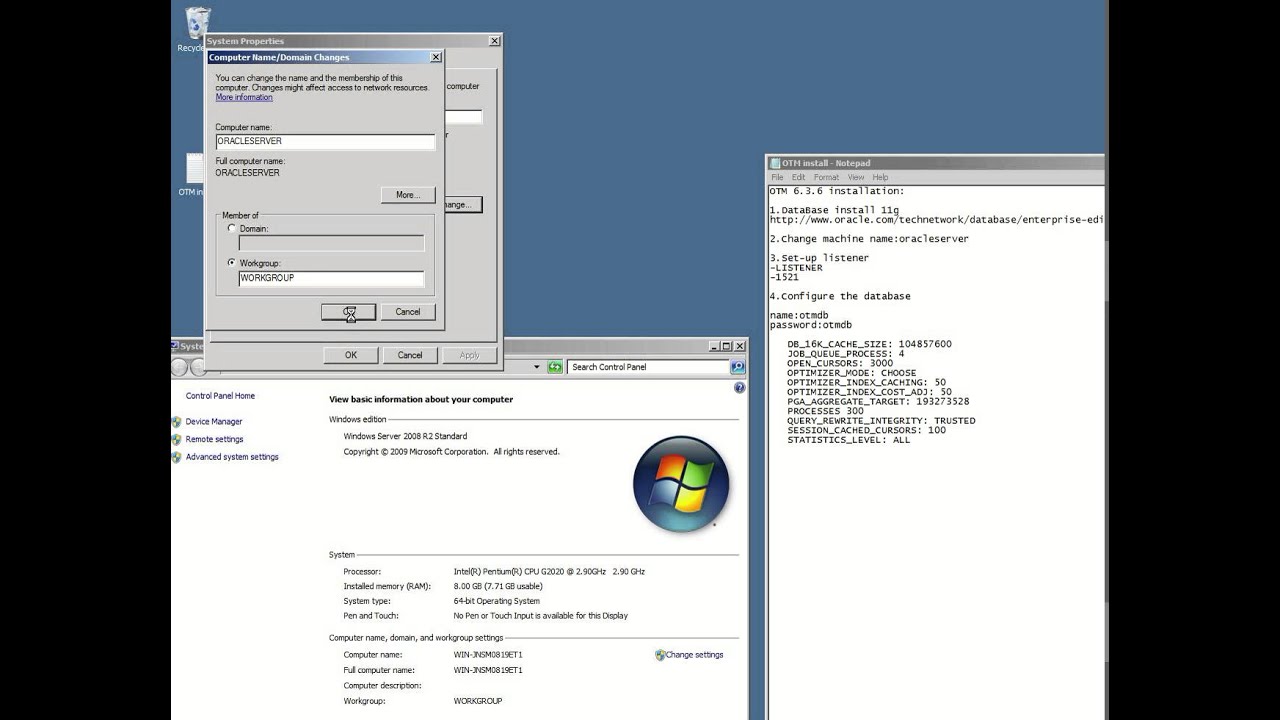Open Remote settings link

point(214,439)
